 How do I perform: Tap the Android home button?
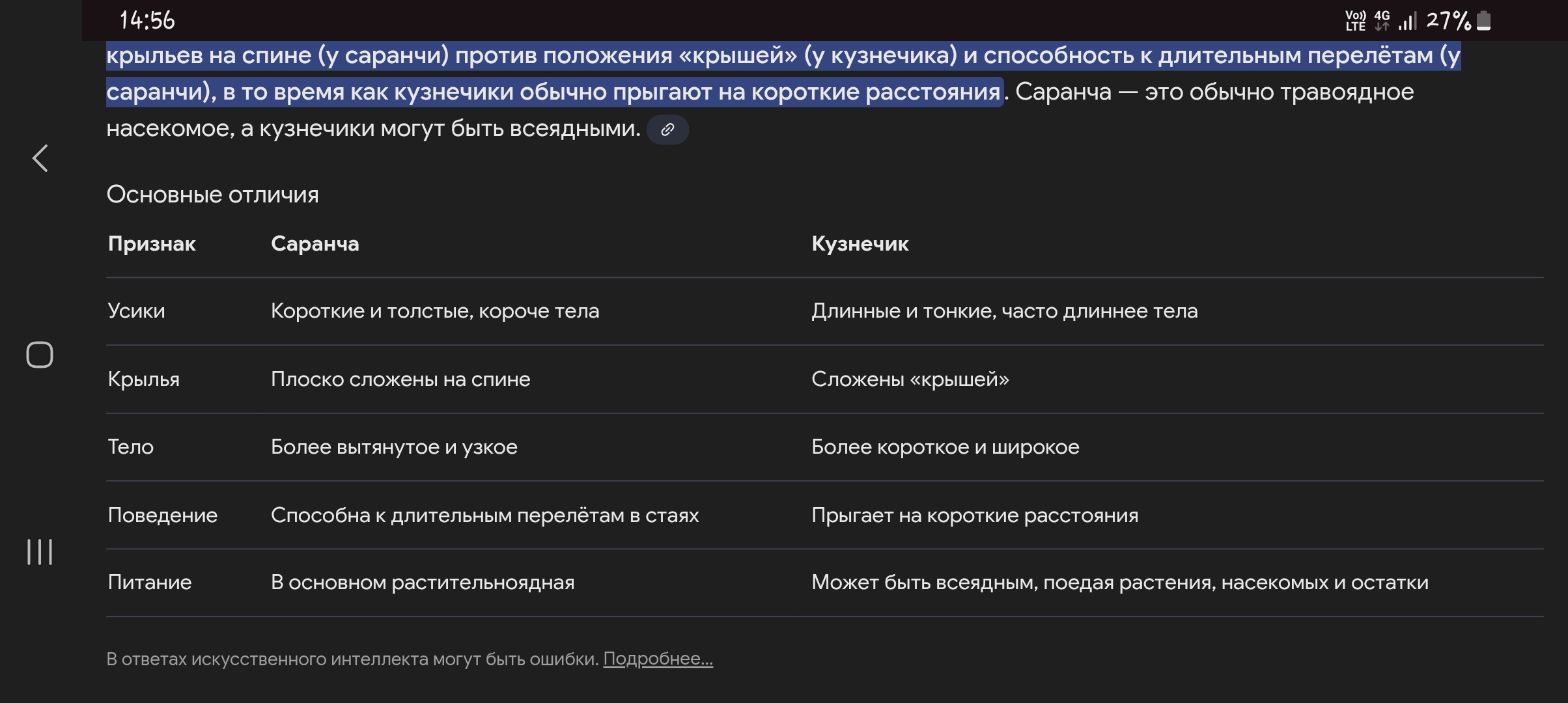40,355
